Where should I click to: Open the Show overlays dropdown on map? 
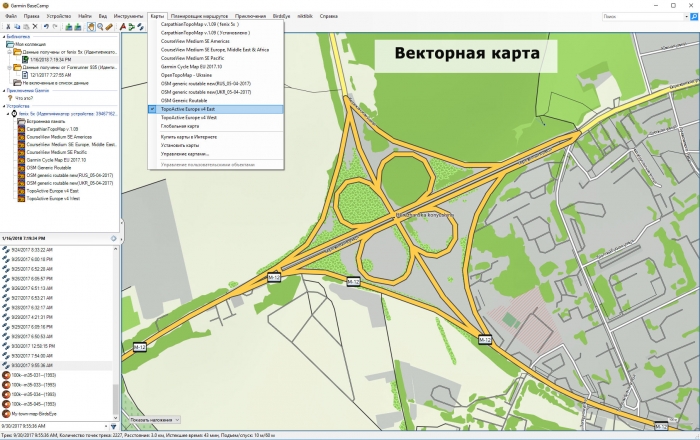(154, 420)
